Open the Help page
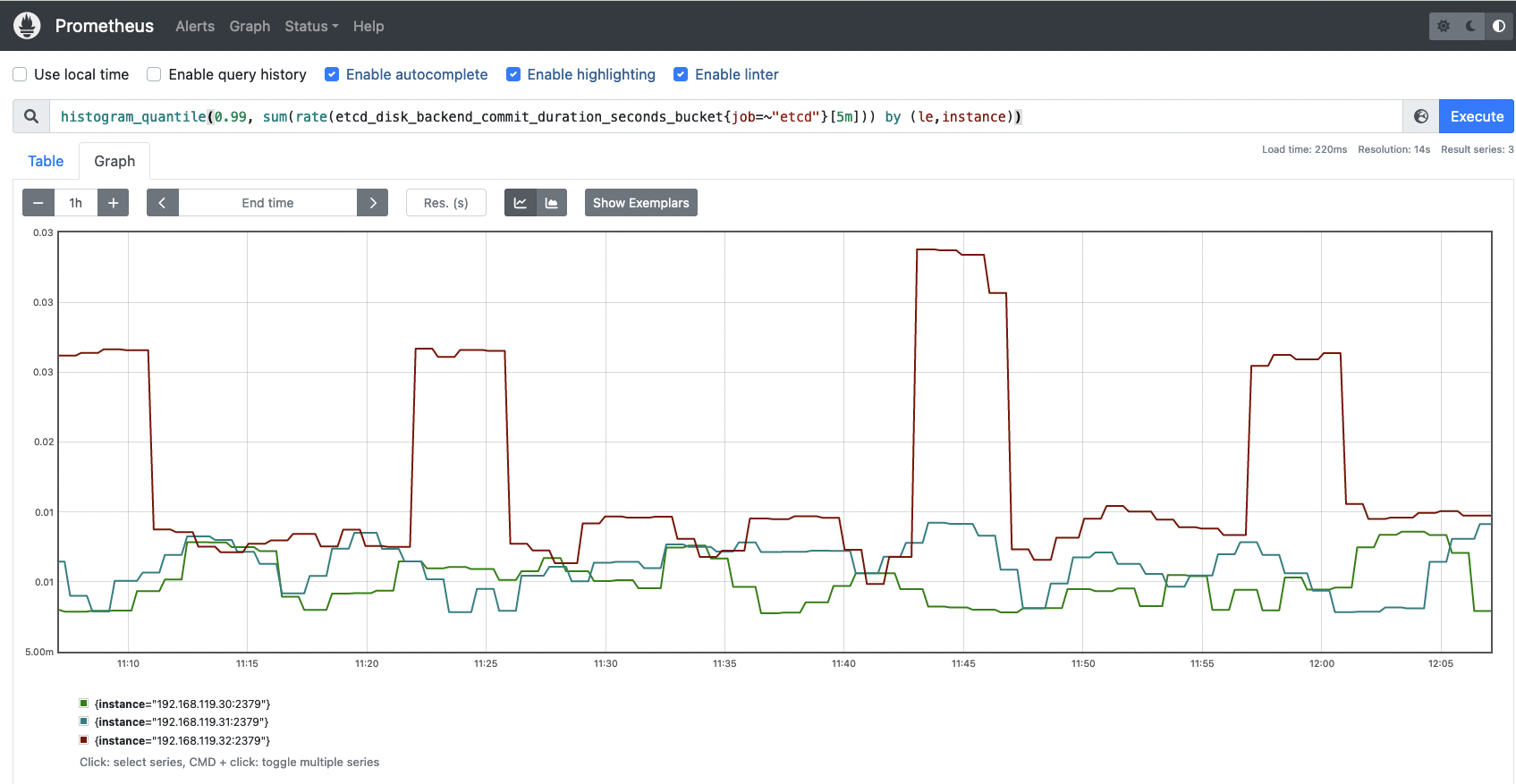 pyautogui.click(x=368, y=26)
